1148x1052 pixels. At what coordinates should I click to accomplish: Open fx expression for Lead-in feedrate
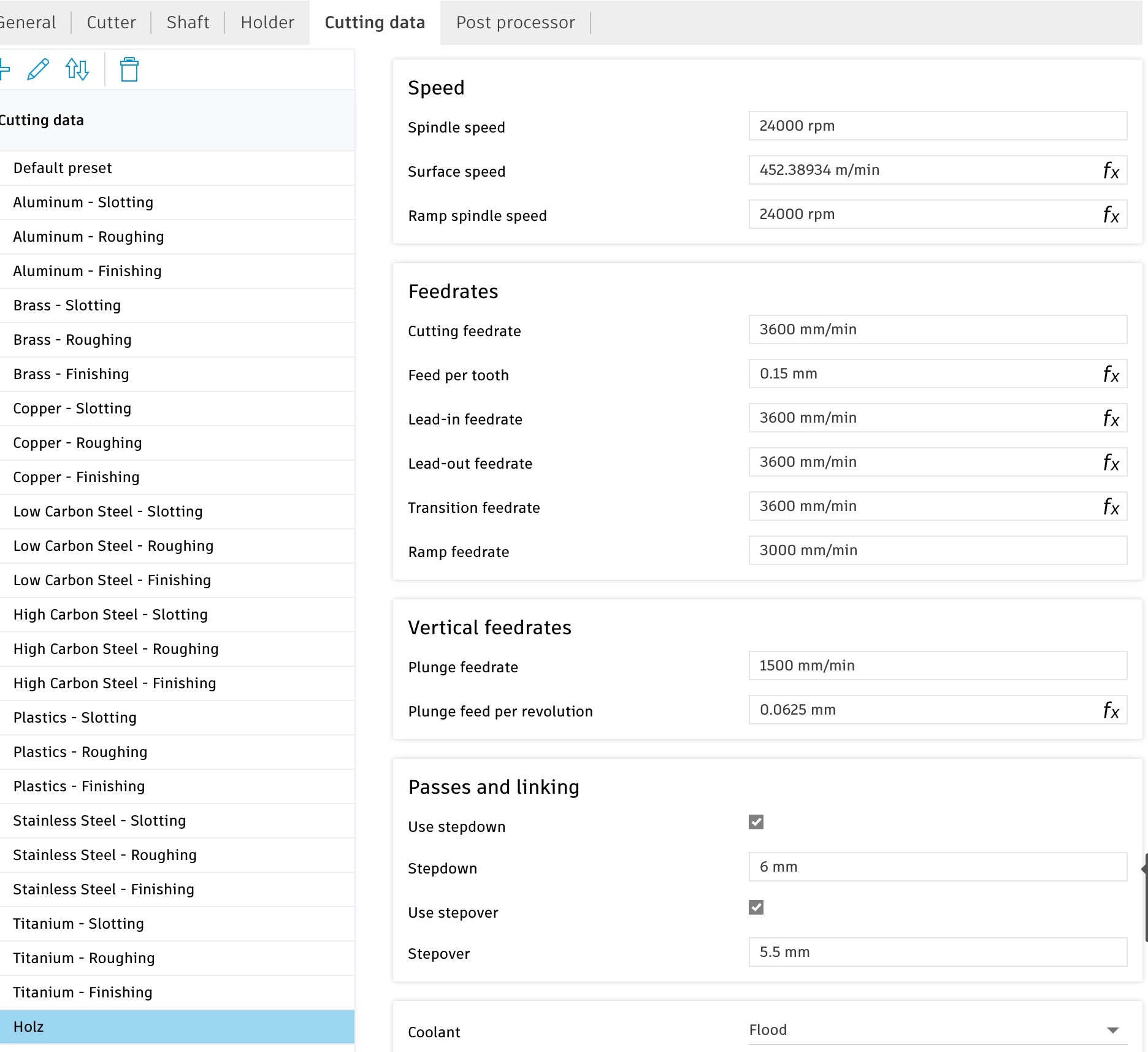tap(1111, 418)
